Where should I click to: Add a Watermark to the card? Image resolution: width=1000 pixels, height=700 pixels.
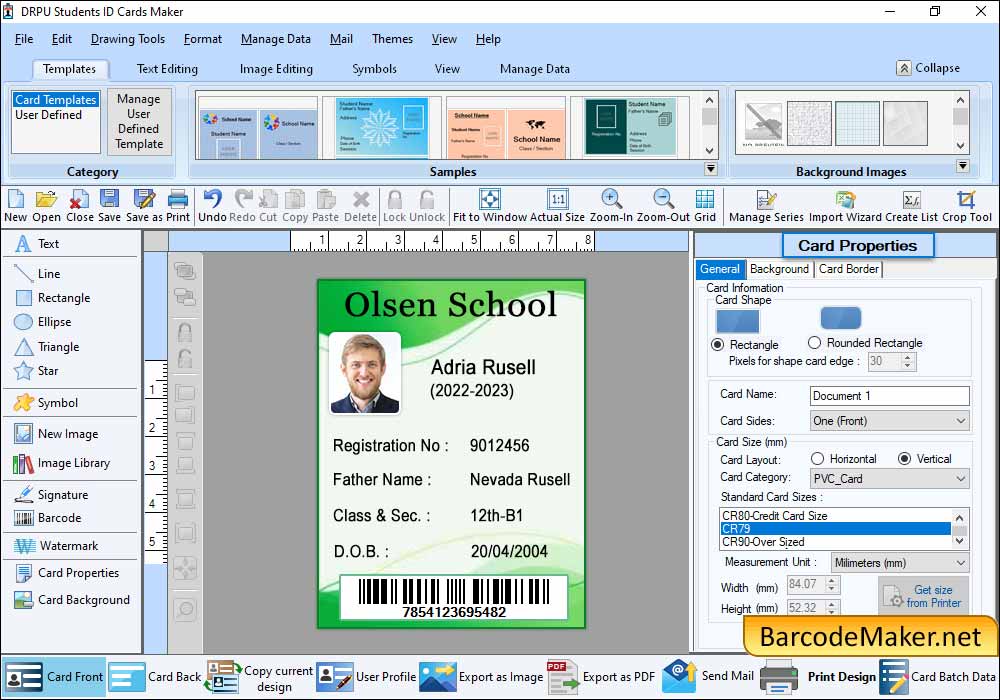[56, 546]
